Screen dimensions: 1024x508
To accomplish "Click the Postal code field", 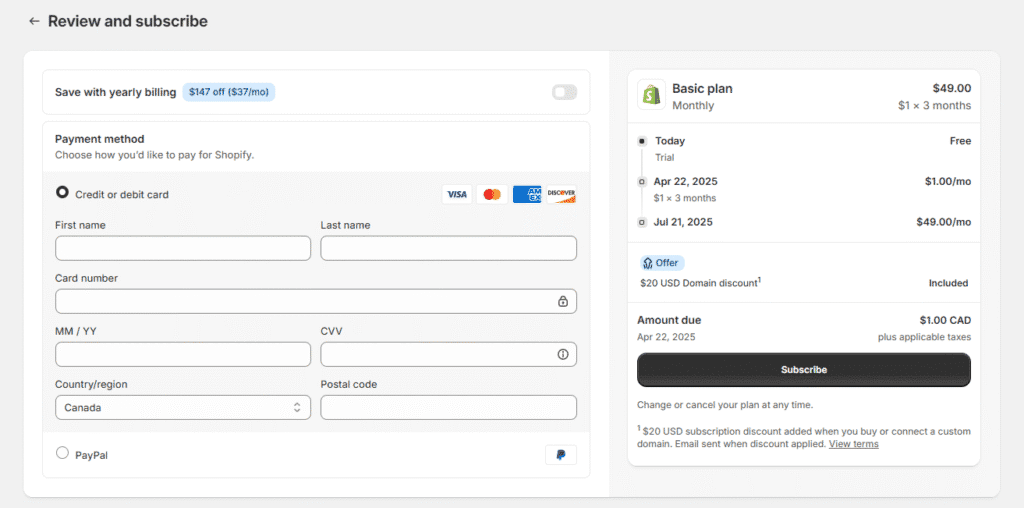I will (x=449, y=407).
